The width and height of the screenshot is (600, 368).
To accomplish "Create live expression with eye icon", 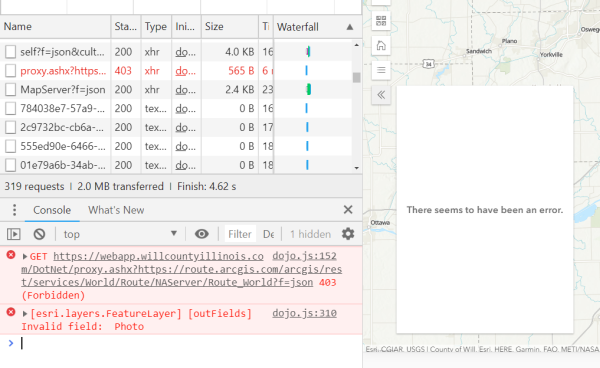I will [202, 234].
